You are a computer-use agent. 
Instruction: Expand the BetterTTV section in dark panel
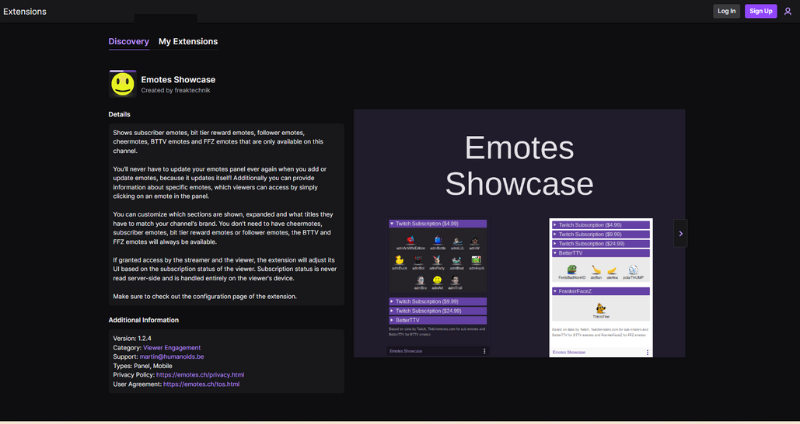pos(437,320)
